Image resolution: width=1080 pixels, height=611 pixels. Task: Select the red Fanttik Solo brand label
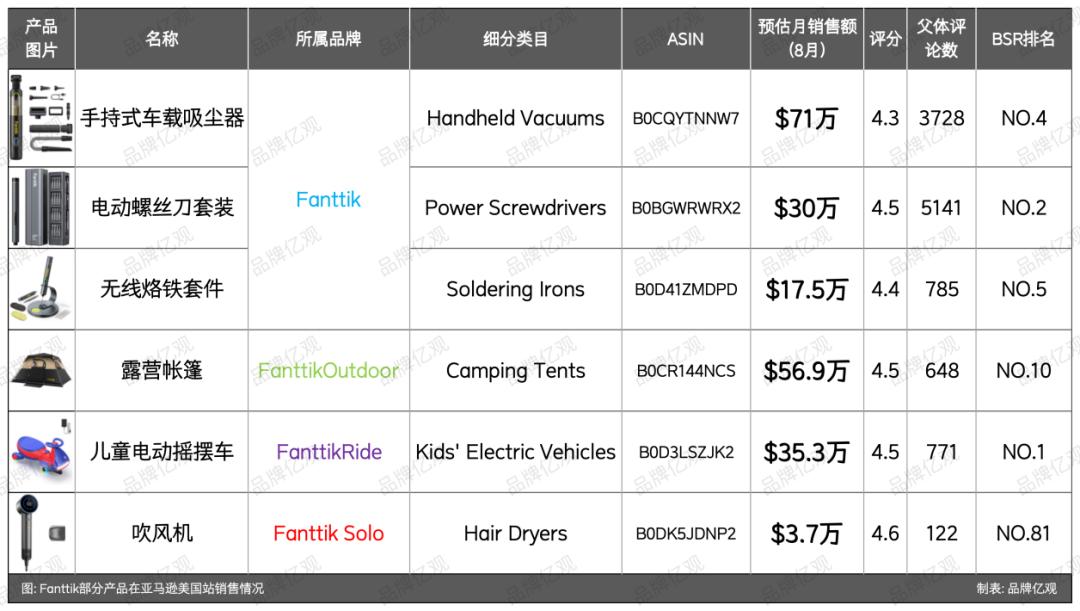click(x=328, y=533)
